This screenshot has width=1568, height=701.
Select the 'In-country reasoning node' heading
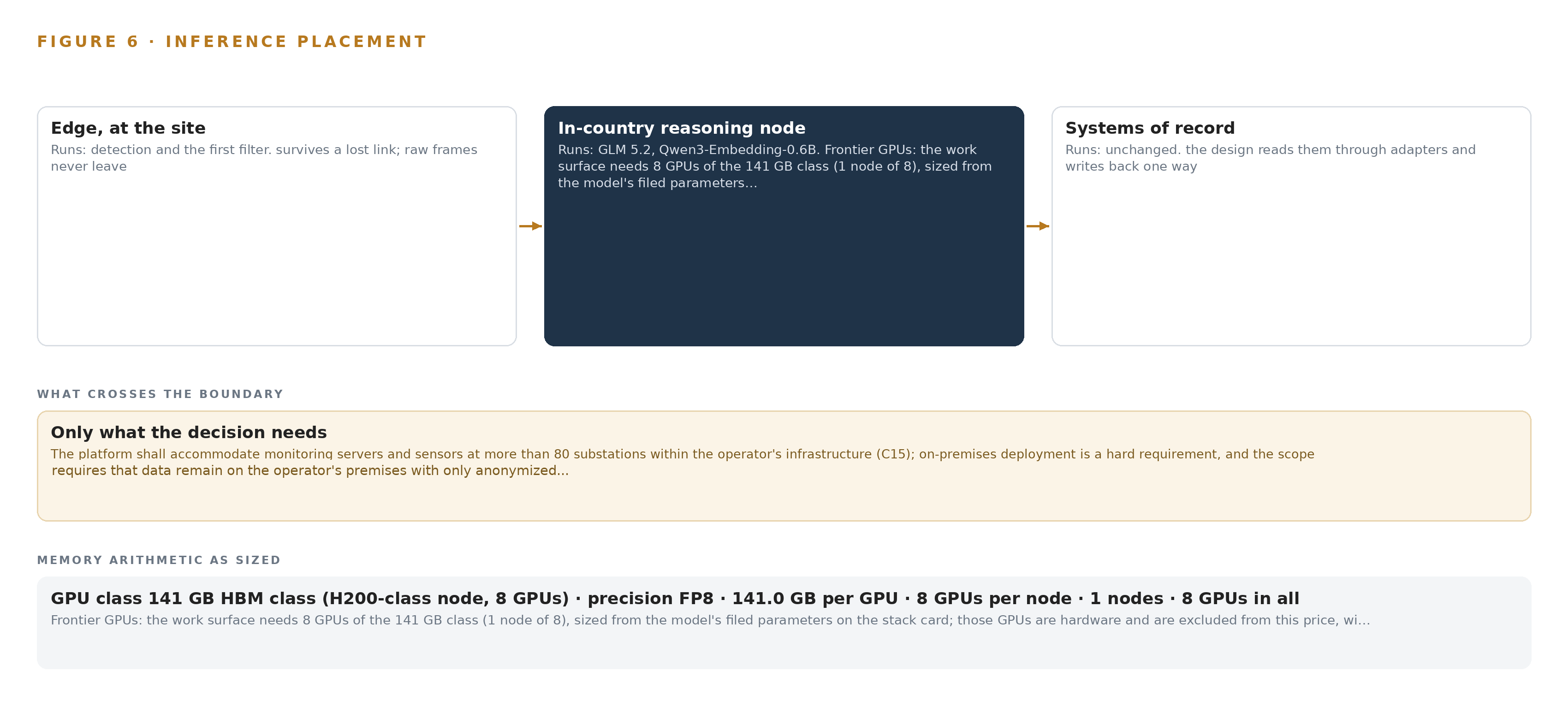click(681, 128)
